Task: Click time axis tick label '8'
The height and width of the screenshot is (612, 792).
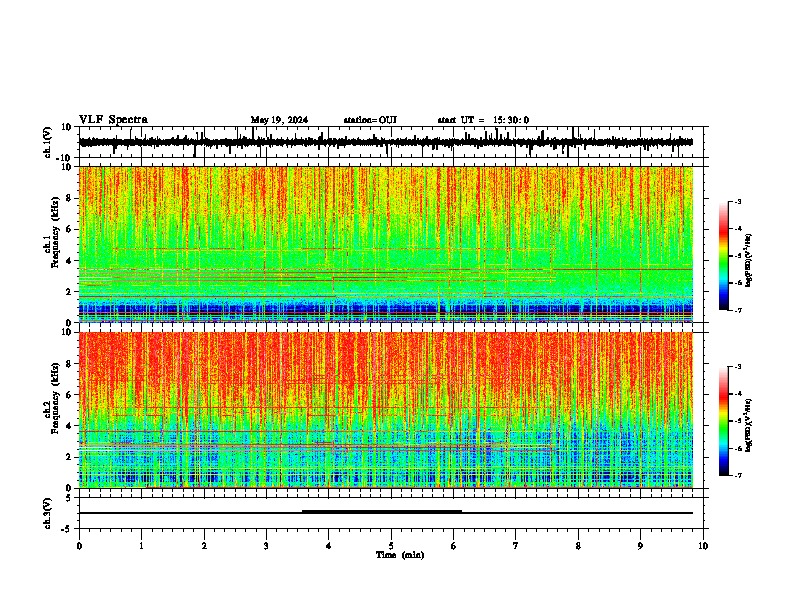Action: [x=578, y=546]
